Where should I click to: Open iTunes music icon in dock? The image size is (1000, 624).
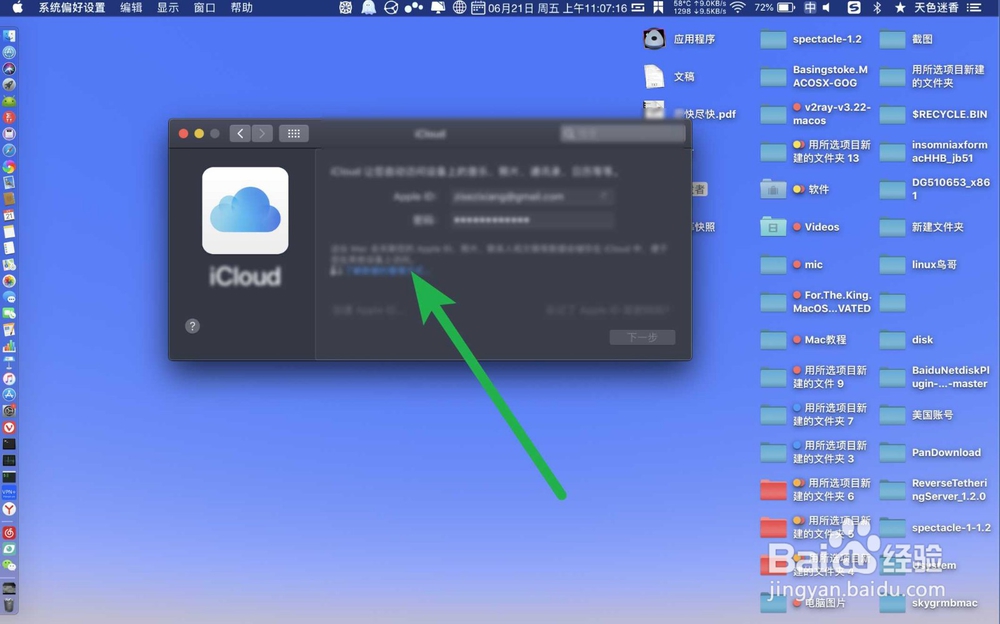click(x=9, y=379)
